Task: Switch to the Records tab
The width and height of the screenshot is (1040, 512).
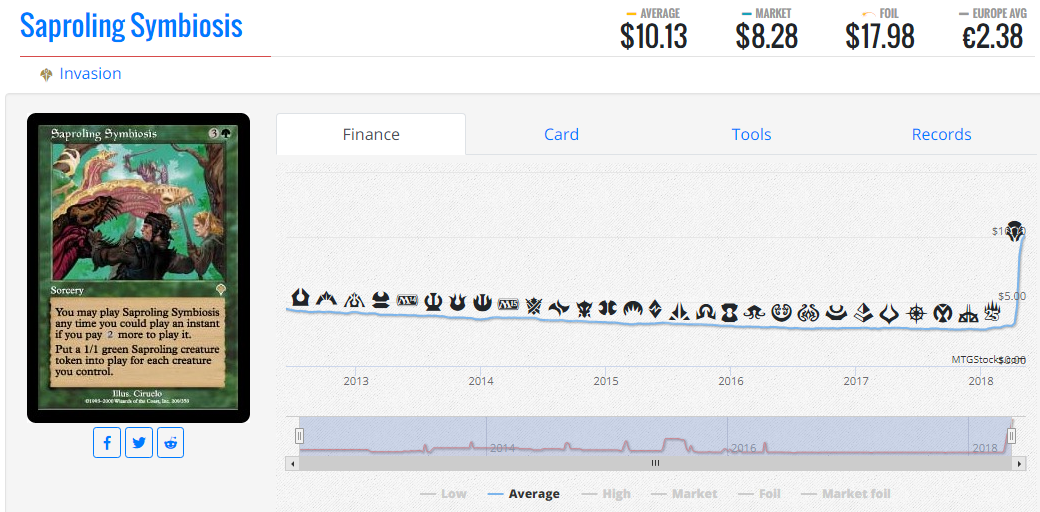Action: coord(941,135)
